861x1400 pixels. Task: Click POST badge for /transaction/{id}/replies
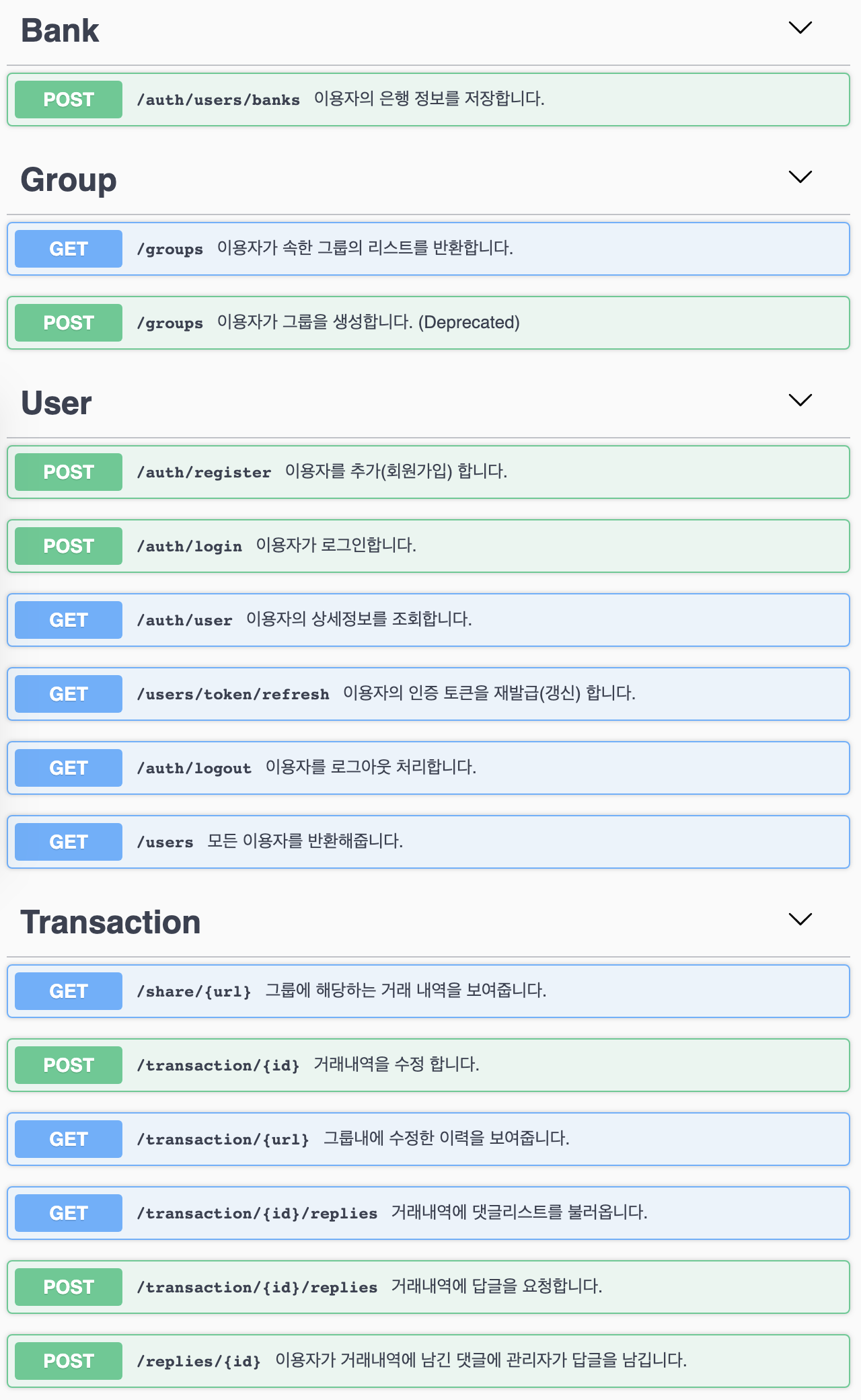pyautogui.click(x=69, y=1287)
